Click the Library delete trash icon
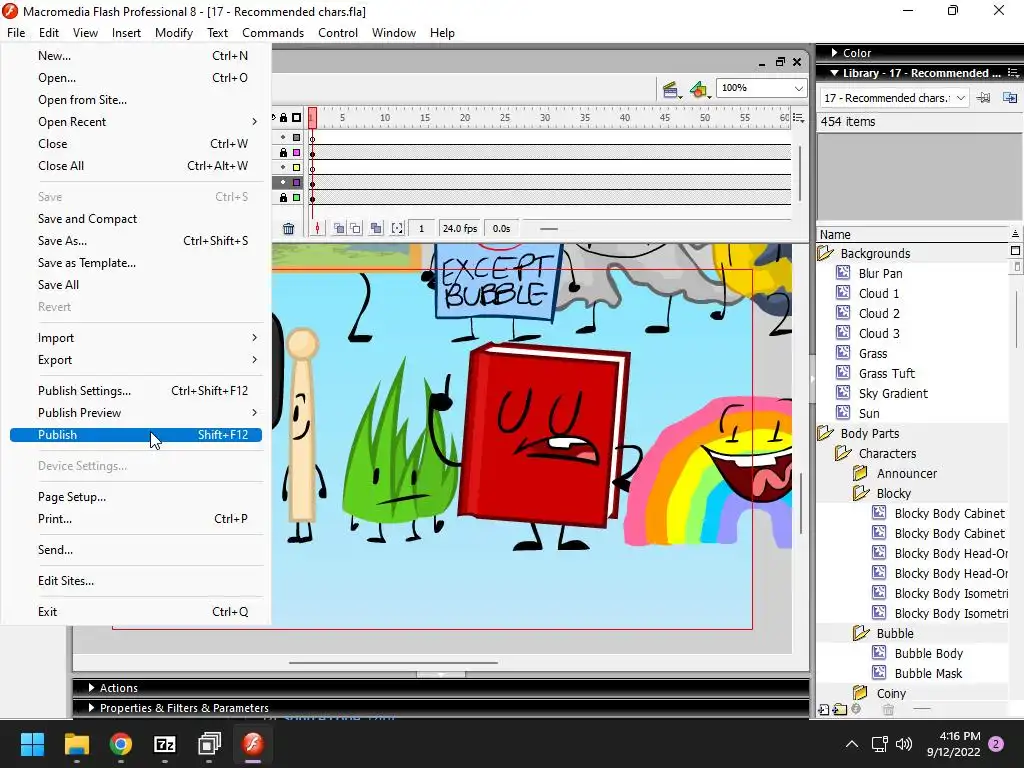This screenshot has height=768, width=1024. (x=888, y=709)
